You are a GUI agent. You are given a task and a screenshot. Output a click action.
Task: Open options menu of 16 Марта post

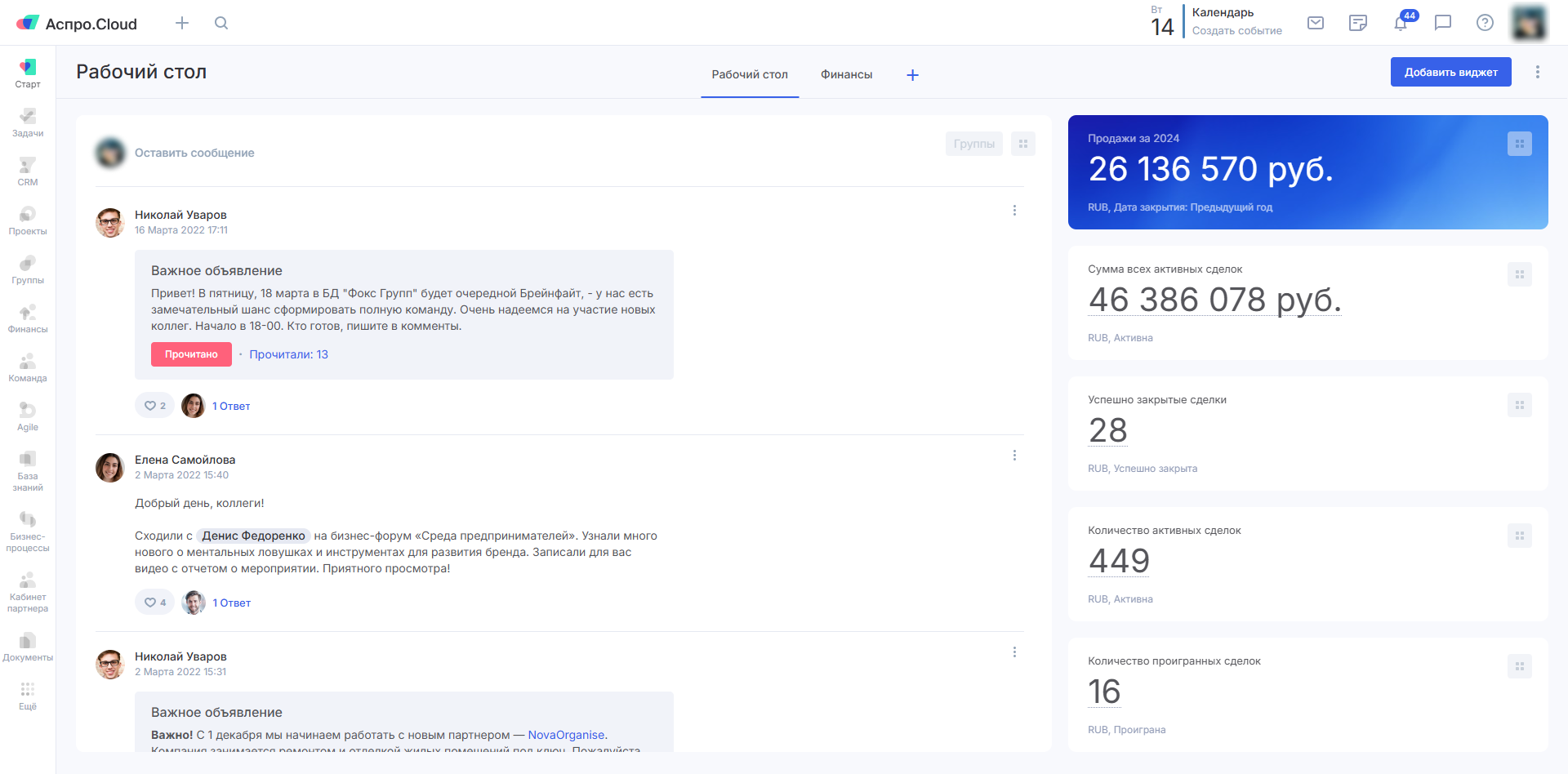click(x=1014, y=211)
